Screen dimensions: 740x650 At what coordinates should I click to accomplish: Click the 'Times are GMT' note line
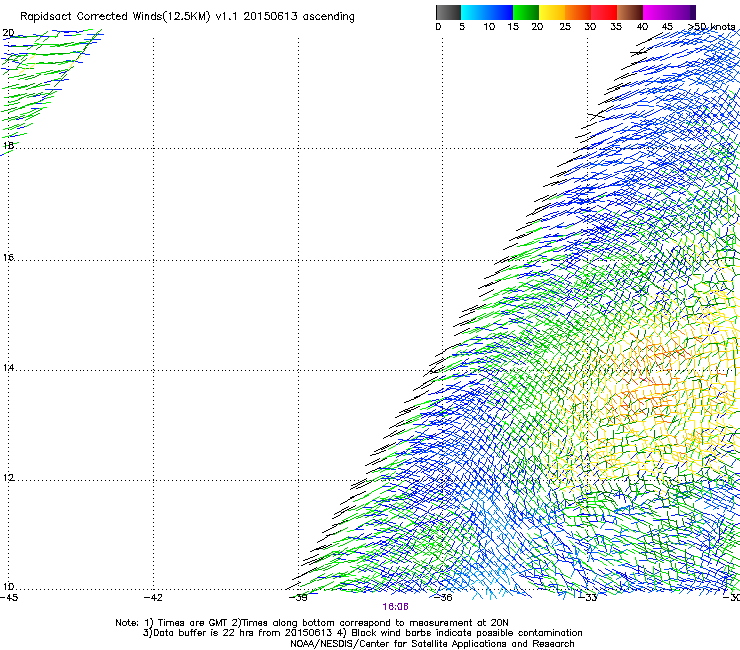coord(312,623)
